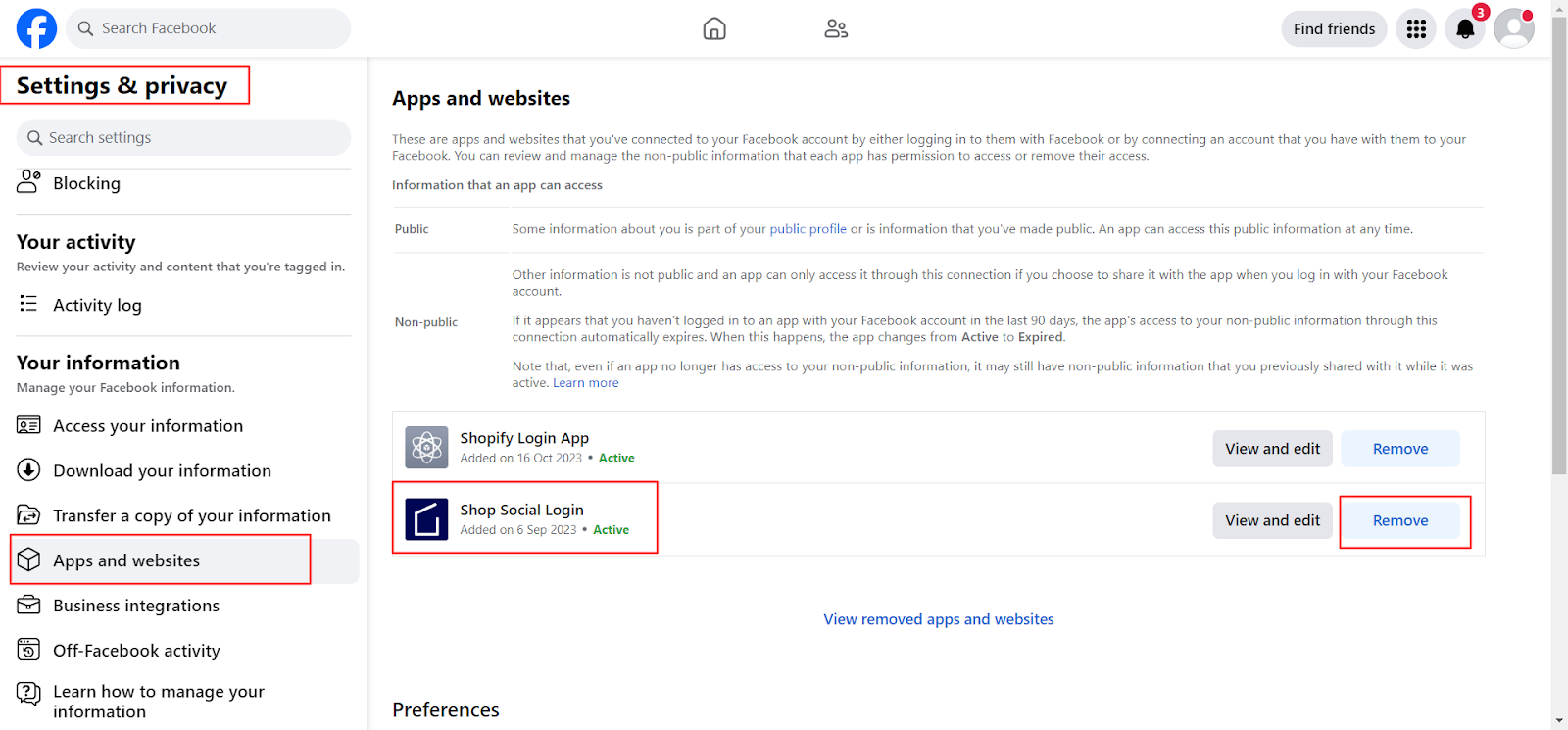
Task: Click the Learn how to manage question icon
Action: pyautogui.click(x=28, y=694)
